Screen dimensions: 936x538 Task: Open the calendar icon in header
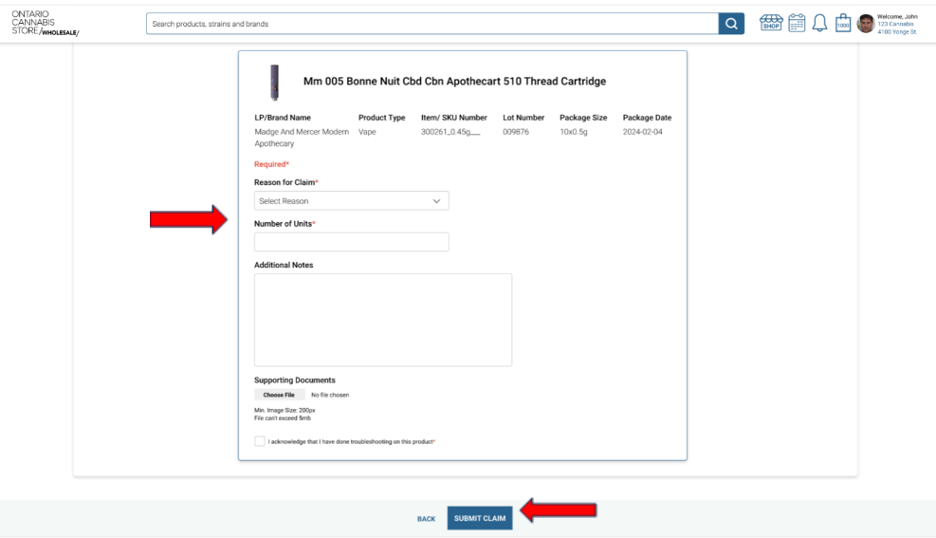click(x=796, y=23)
